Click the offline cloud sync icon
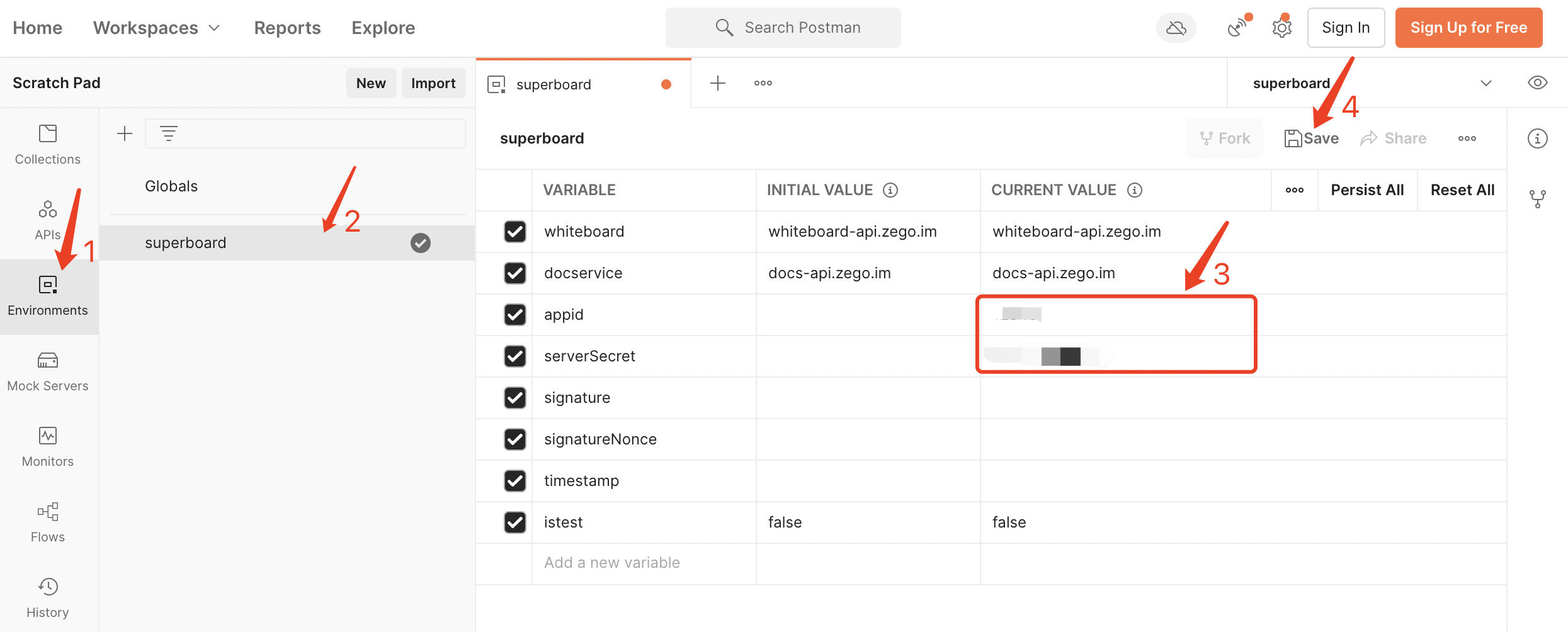The width and height of the screenshot is (1568, 632). coord(1176,28)
